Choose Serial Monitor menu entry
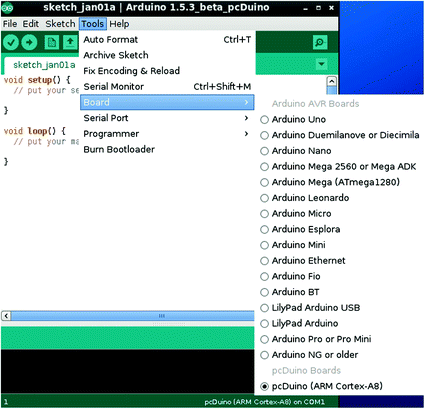This screenshot has width=425, height=409. (x=167, y=87)
